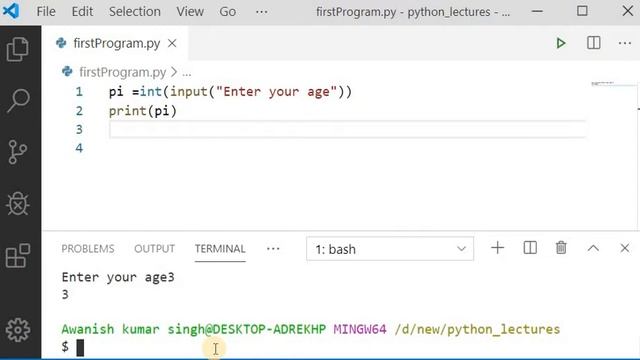The width and height of the screenshot is (640, 360).
Task: Click line number 4 in gutter
Action: pos(79,148)
